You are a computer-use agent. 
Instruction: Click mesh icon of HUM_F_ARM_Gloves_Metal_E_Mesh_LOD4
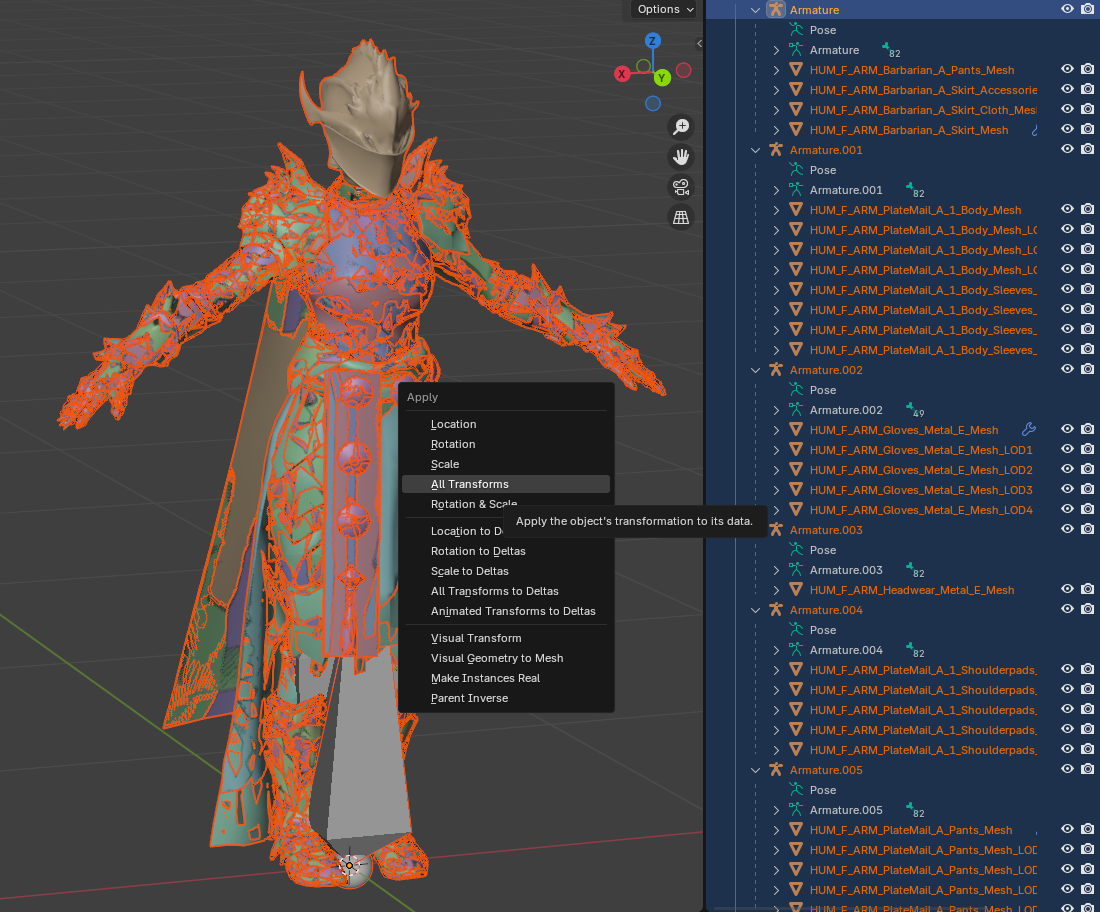[796, 510]
